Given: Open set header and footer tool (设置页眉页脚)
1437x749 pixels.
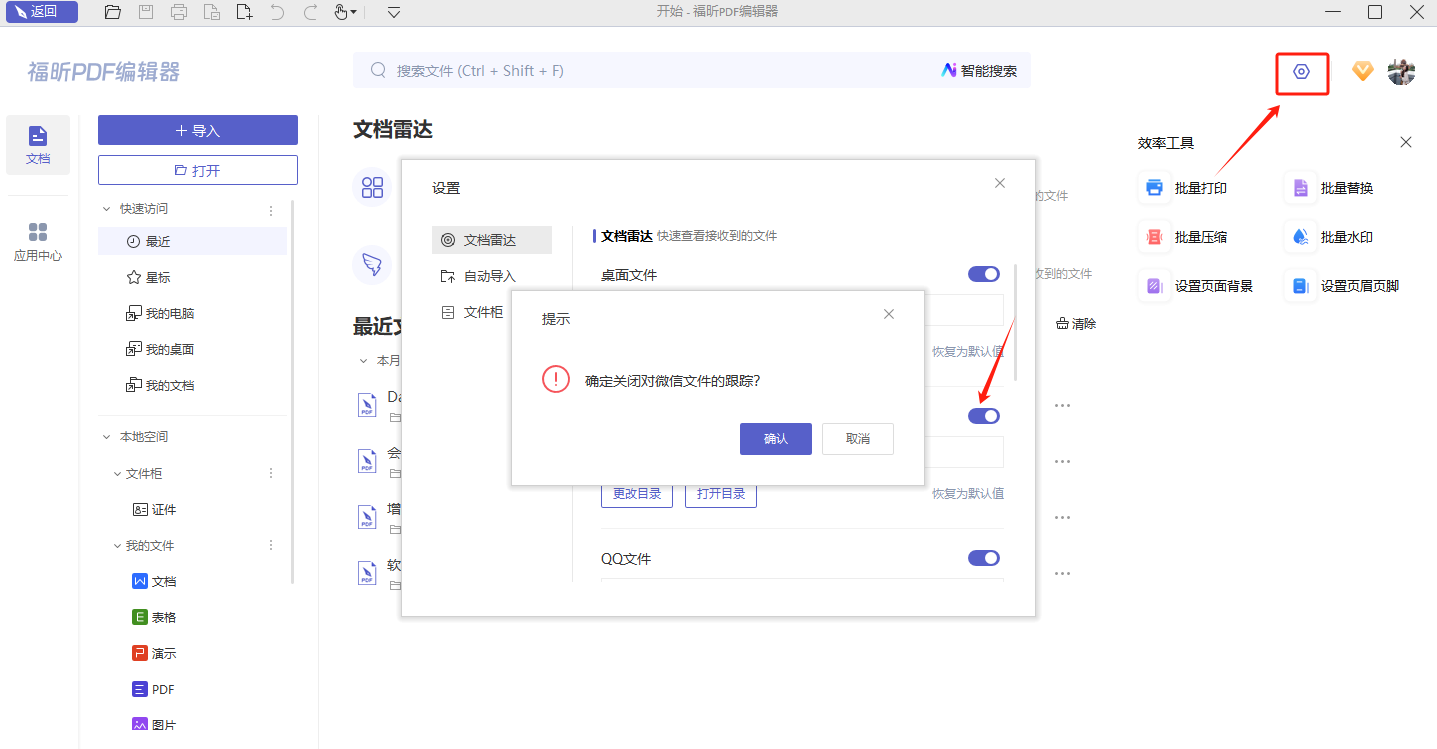Looking at the screenshot, I should 1344,286.
